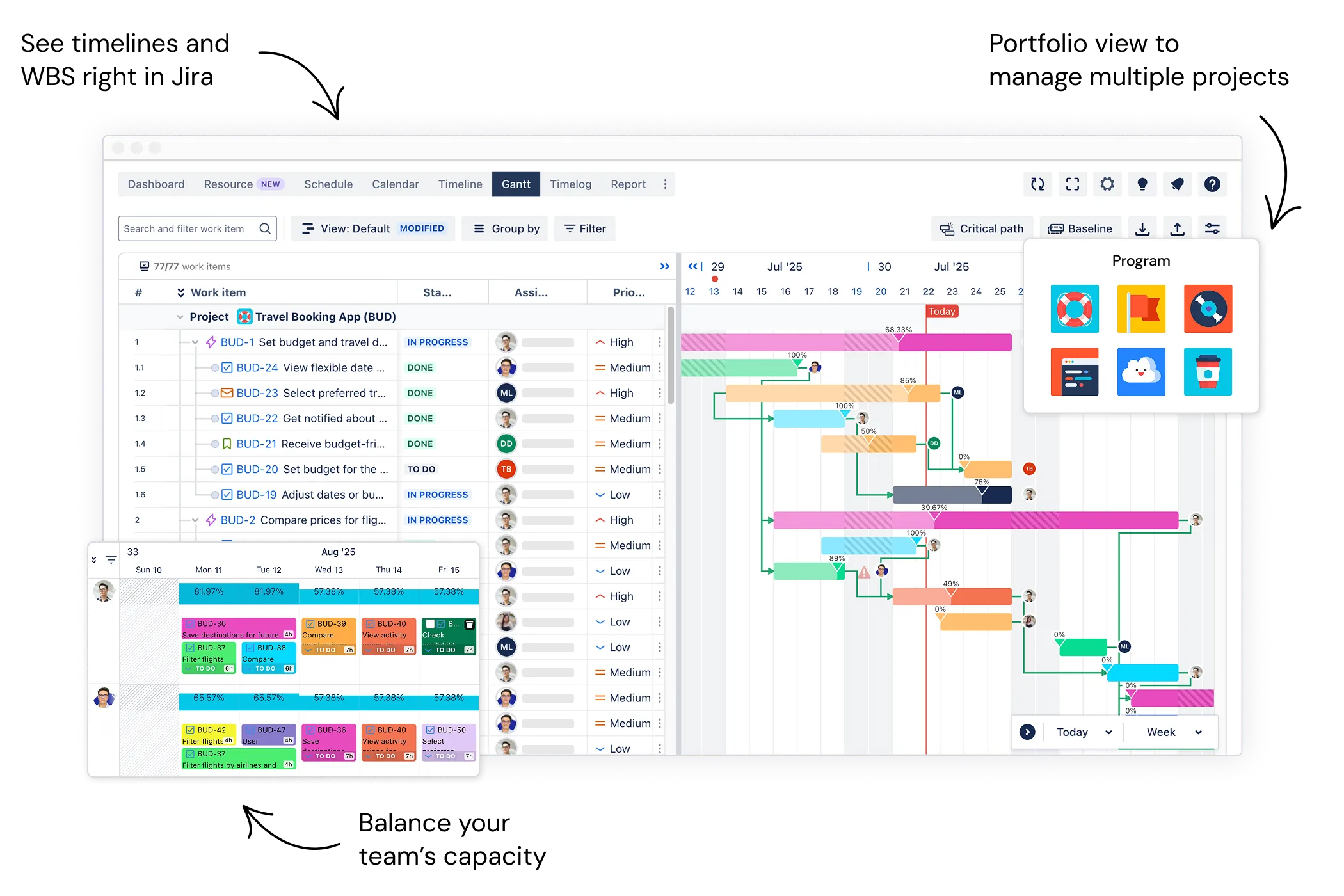This screenshot has width=1344, height=896.
Task: Collapse the BUD-2 epic row
Action: pyautogui.click(x=195, y=520)
